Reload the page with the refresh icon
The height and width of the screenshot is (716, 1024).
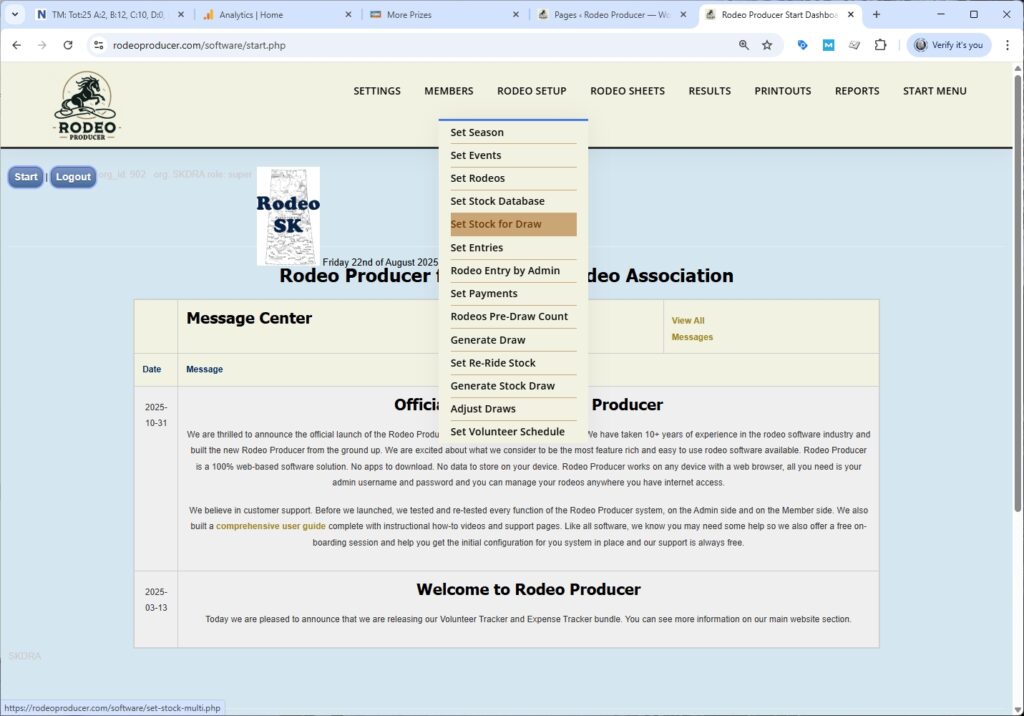coord(67,45)
